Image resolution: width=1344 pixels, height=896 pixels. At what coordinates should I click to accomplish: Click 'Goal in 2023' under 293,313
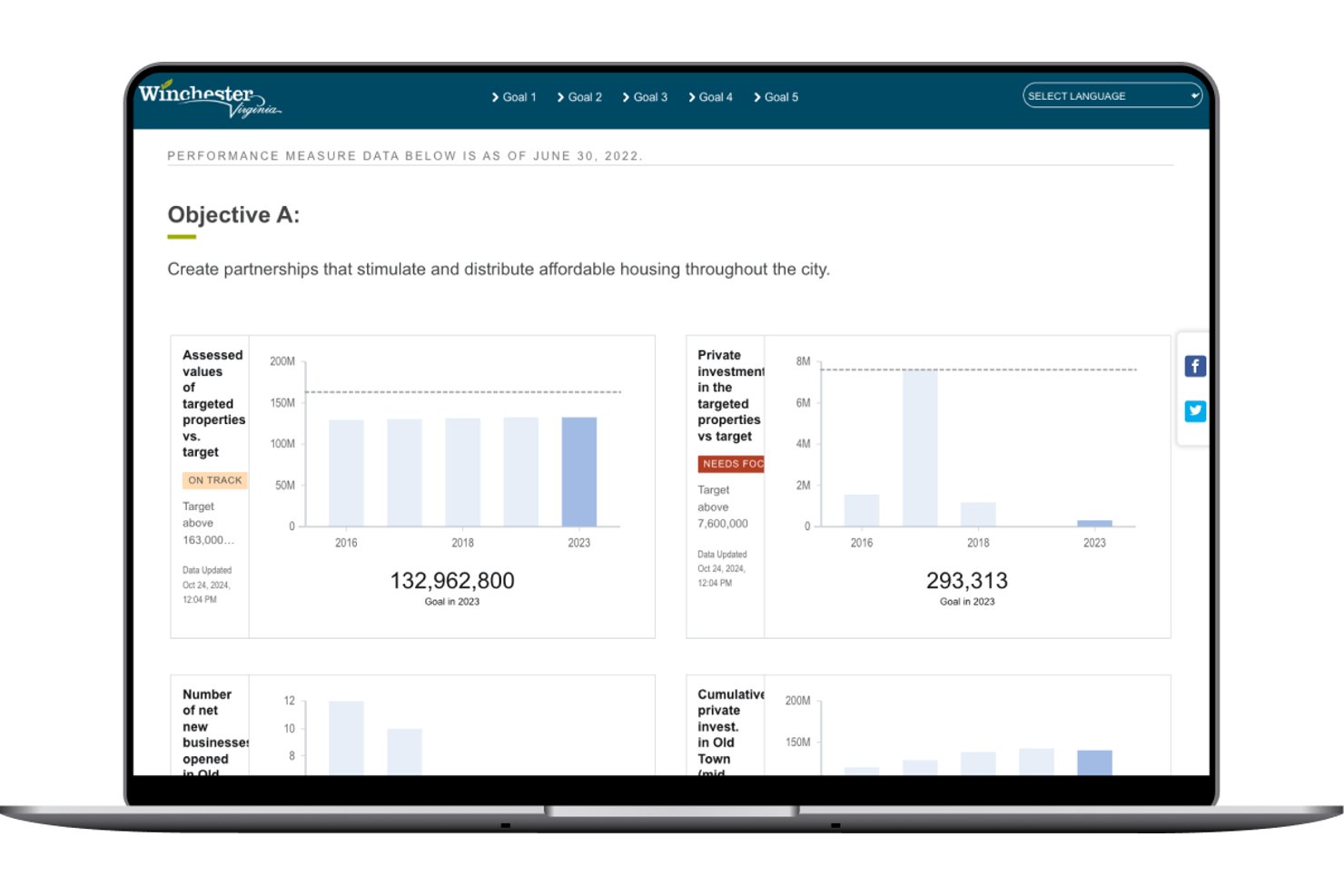[967, 602]
